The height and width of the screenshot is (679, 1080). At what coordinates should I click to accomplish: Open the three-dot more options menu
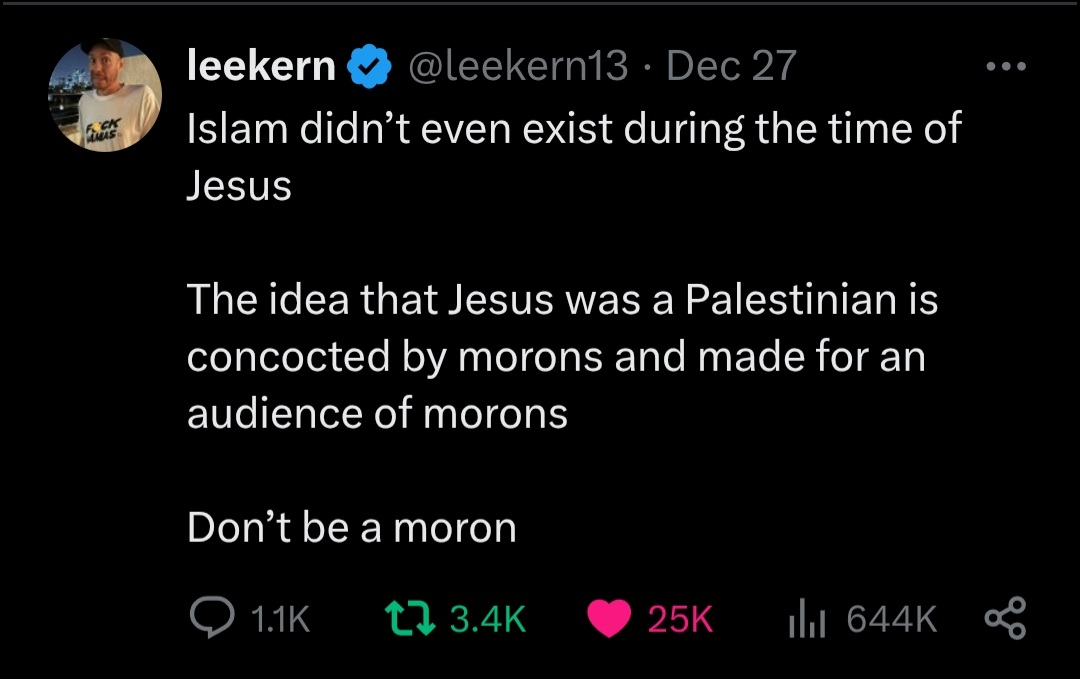coord(1006,67)
